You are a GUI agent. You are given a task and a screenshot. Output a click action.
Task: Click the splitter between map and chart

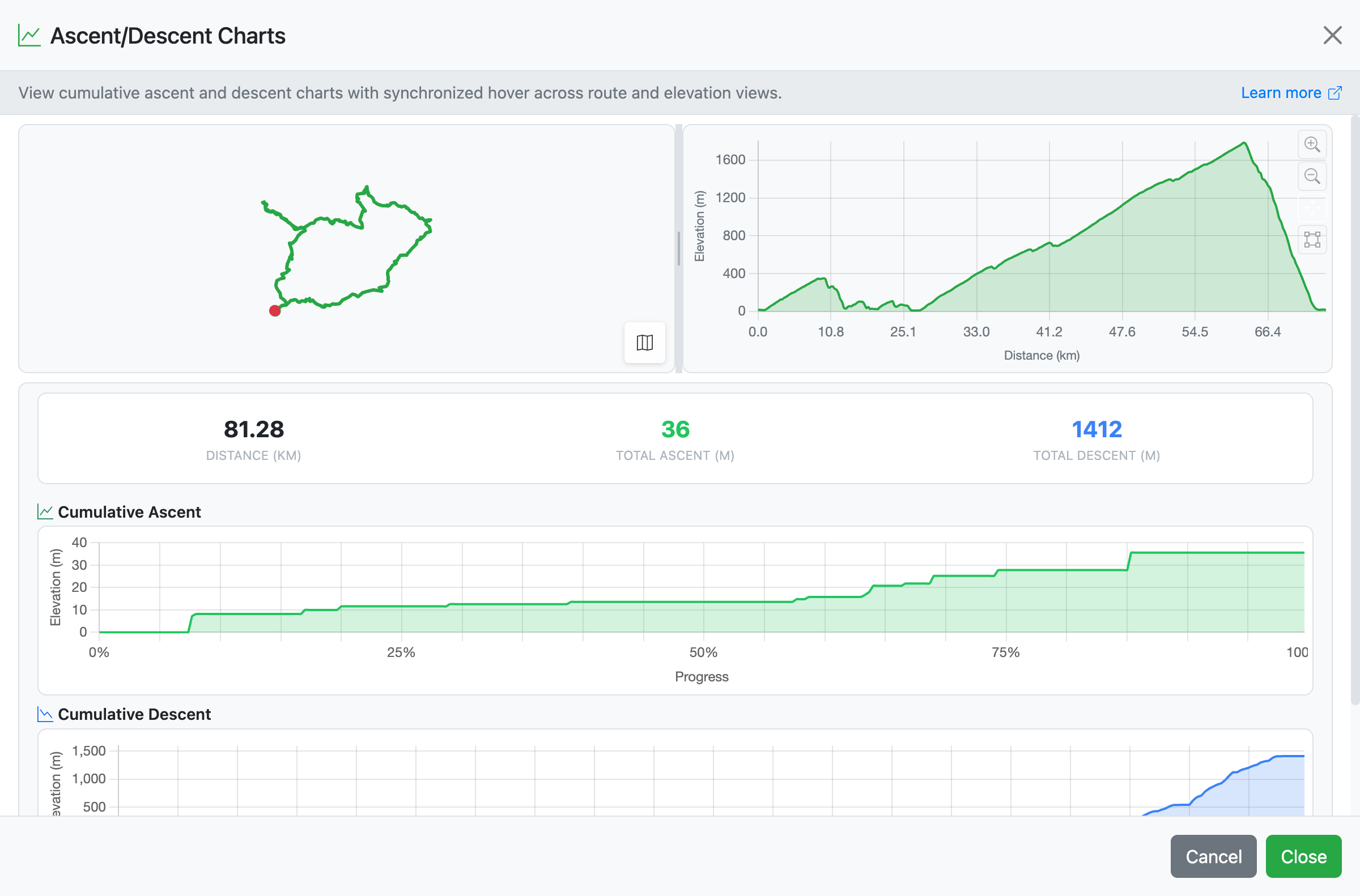(678, 249)
